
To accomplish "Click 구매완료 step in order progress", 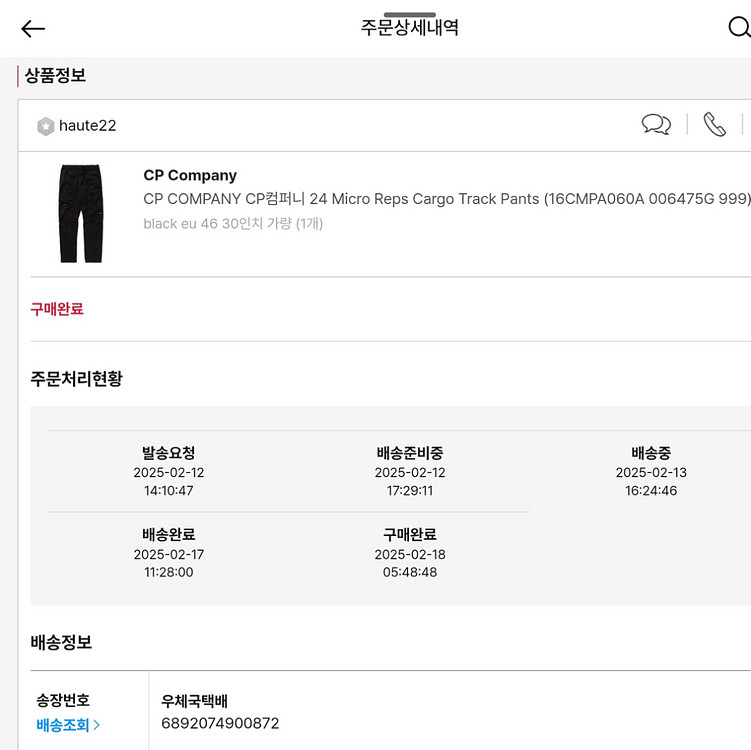I will 410,534.
